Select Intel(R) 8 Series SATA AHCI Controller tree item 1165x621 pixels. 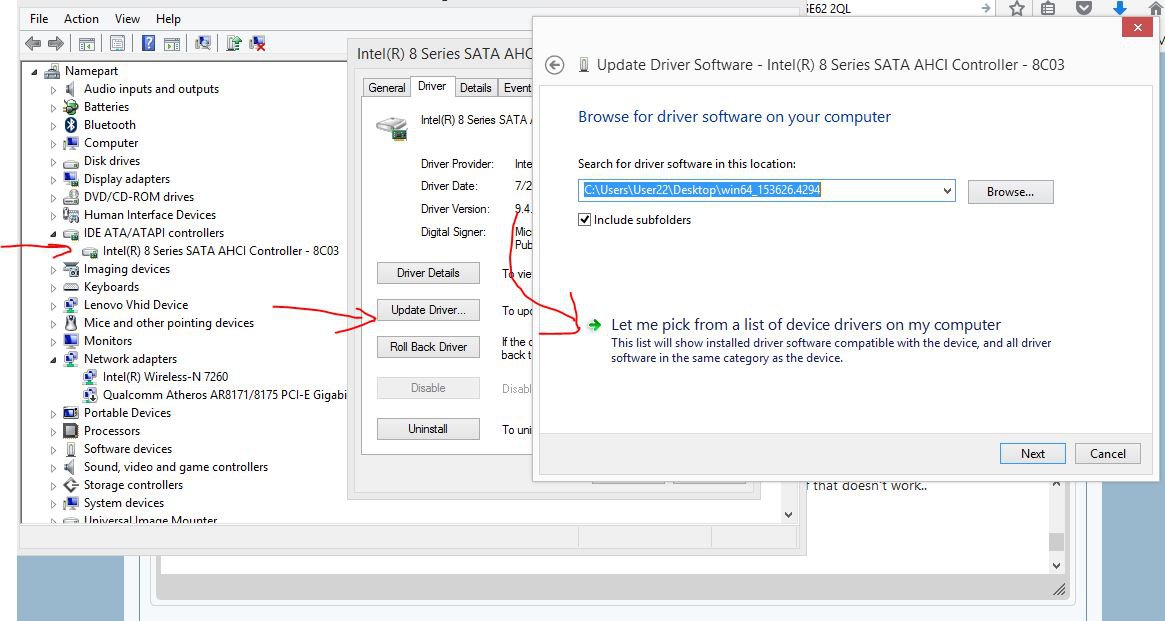(221, 251)
